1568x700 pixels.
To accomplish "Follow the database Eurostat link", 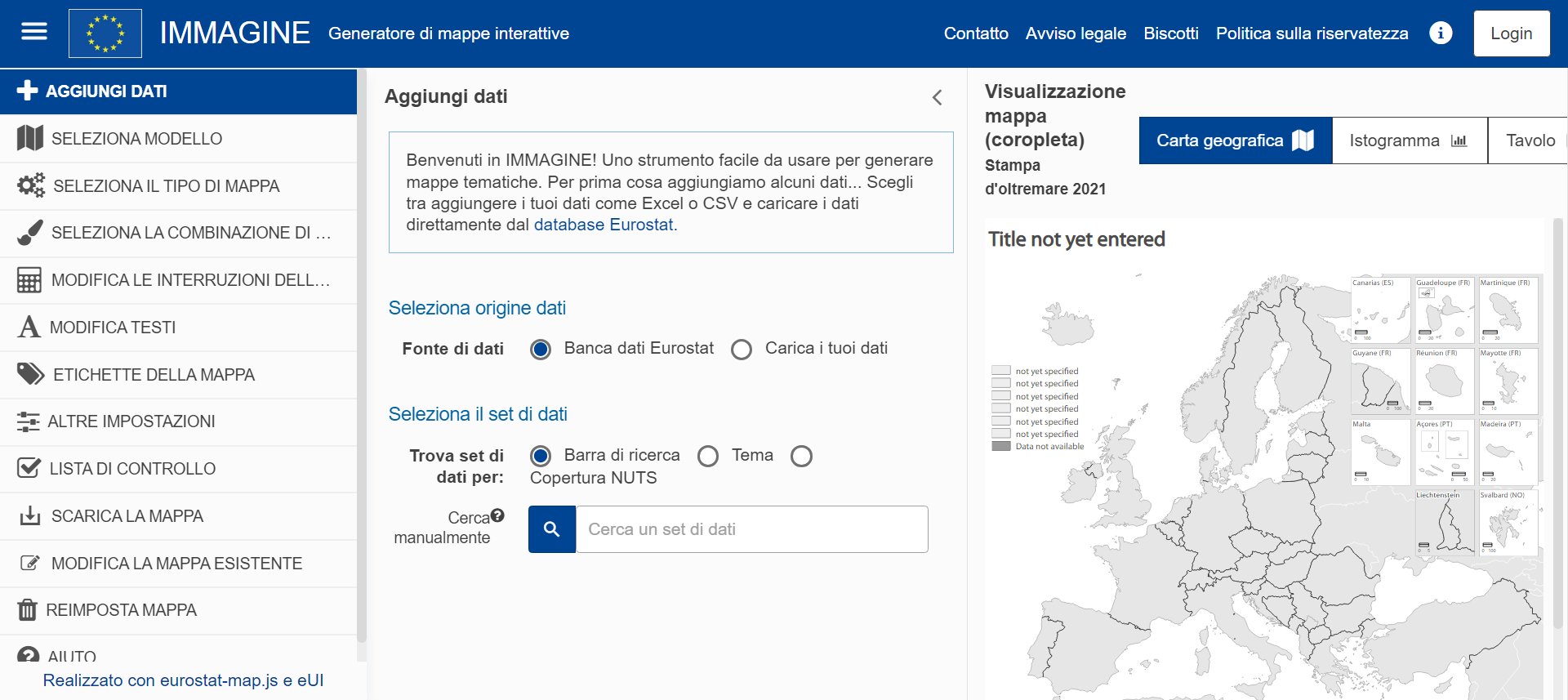I will tap(604, 225).
